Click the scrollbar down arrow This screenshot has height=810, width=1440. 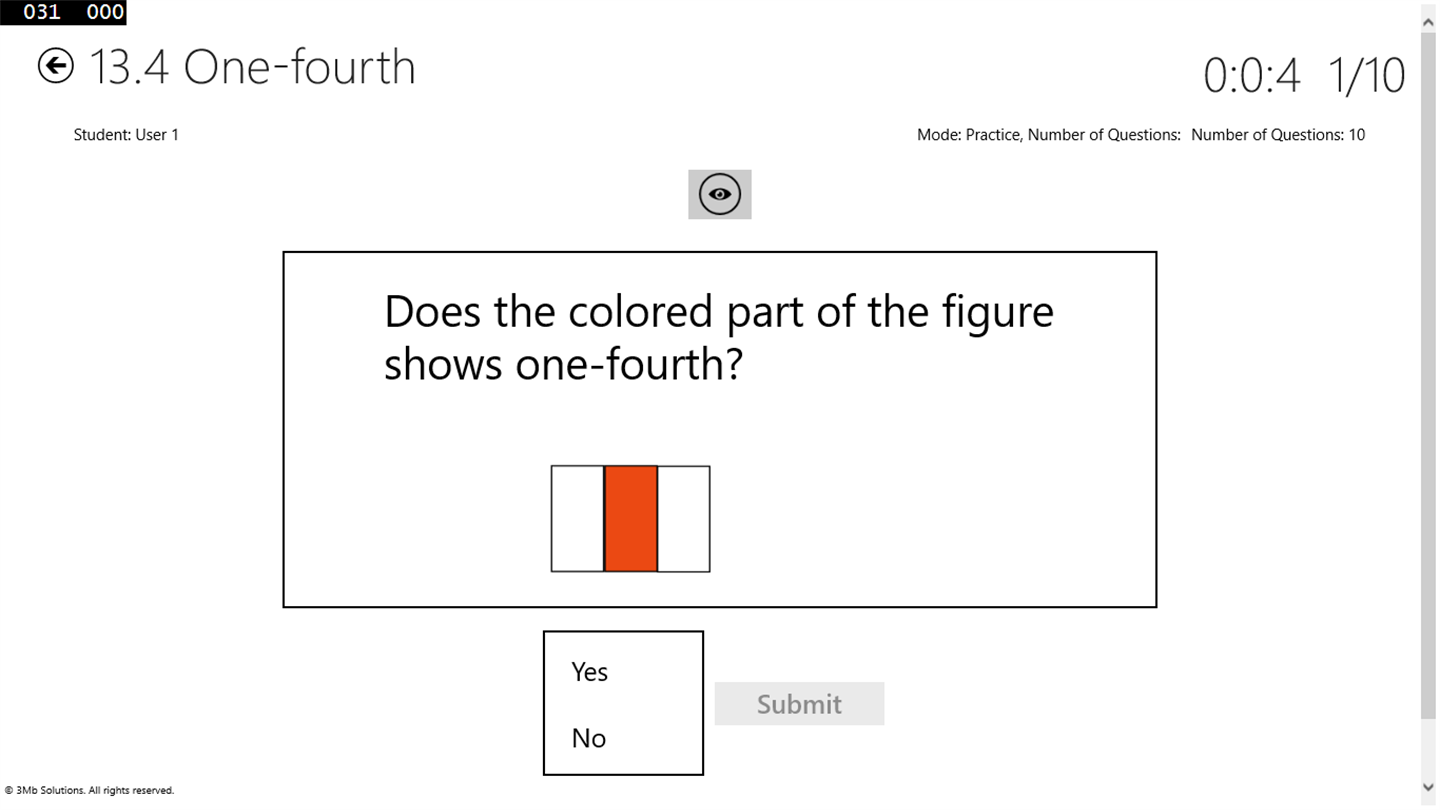click(x=1428, y=787)
